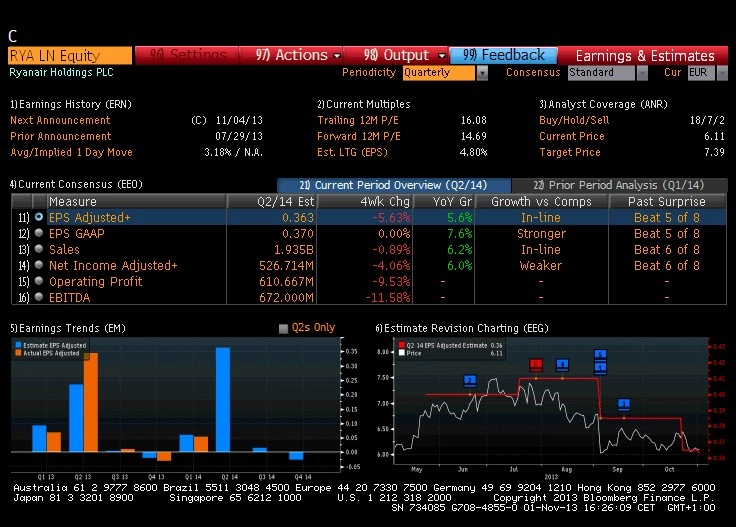Click the Buy/Hold/Sell value 18/7/2
This screenshot has width=736, height=527.
pyautogui.click(x=707, y=120)
